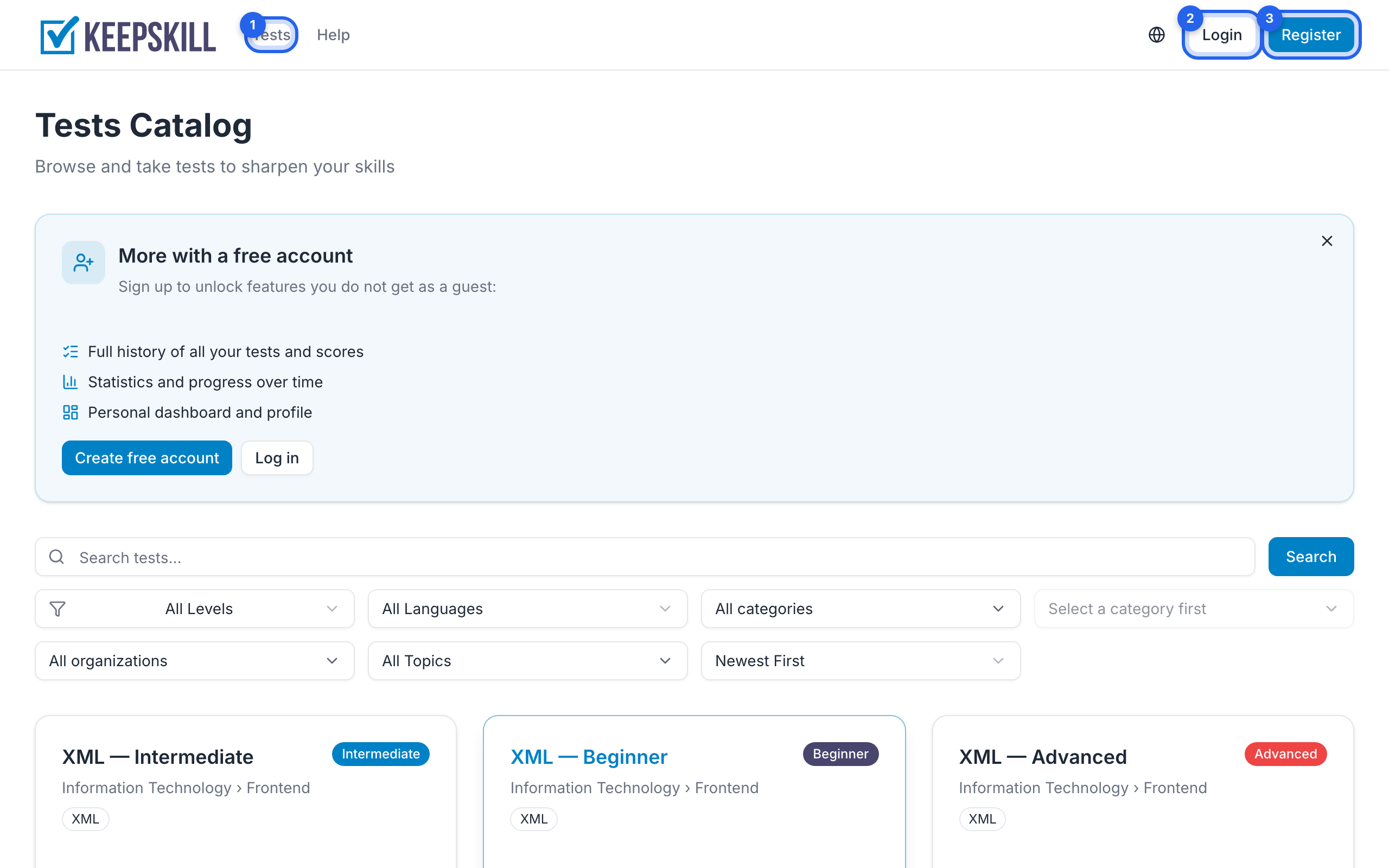Expand the All organizations dropdown

(195, 661)
